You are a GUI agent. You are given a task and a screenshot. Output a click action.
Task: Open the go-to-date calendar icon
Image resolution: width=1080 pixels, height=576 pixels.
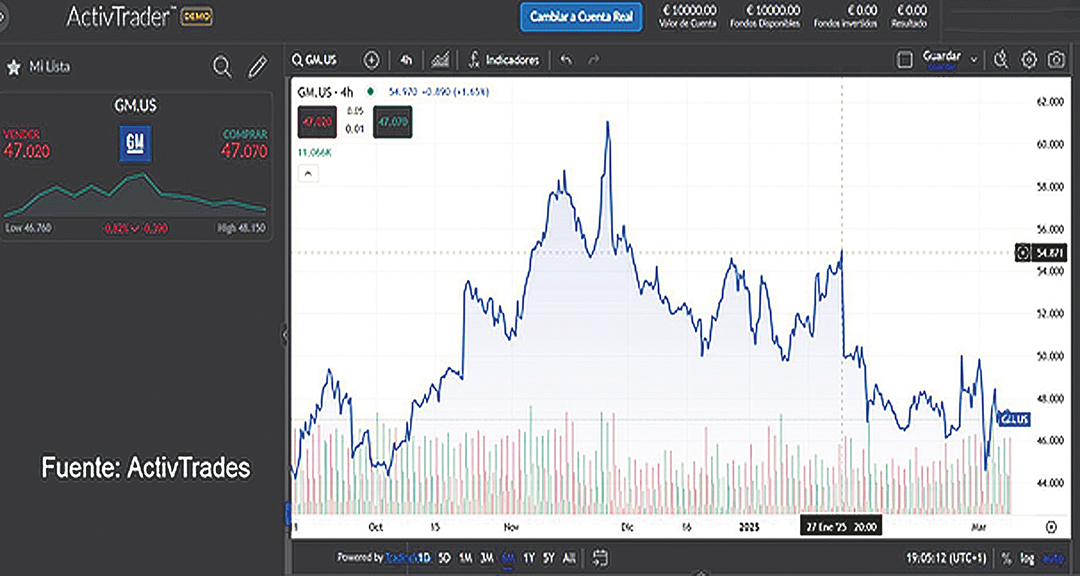point(600,557)
